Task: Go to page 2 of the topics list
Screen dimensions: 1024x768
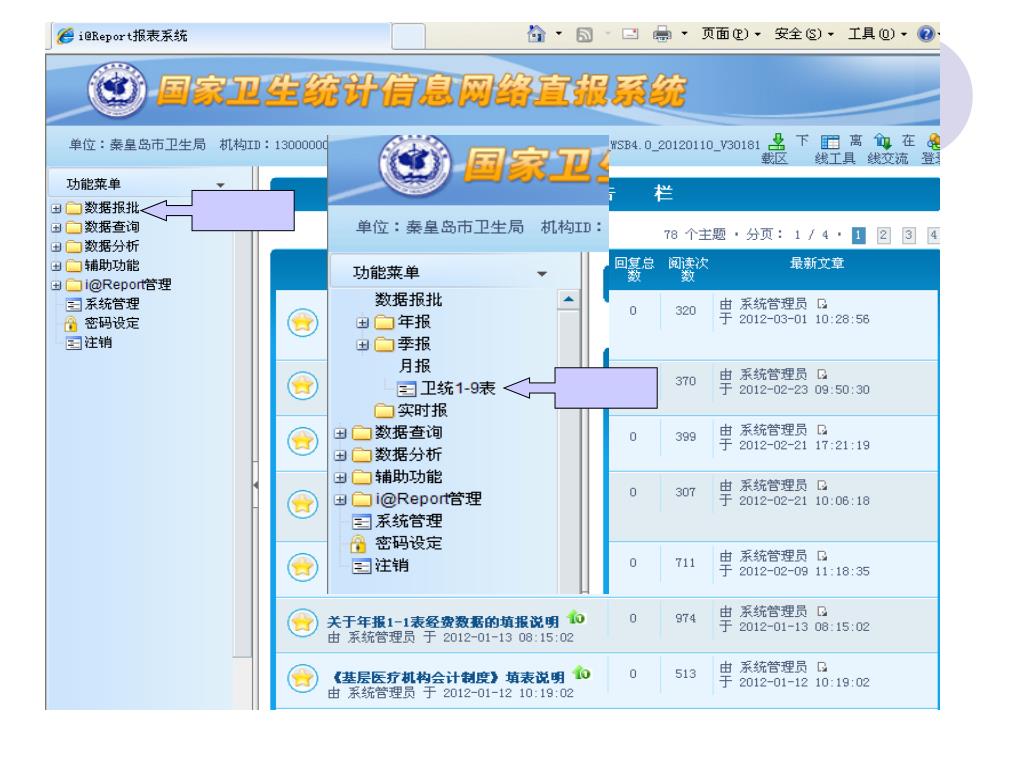Action: click(x=884, y=235)
